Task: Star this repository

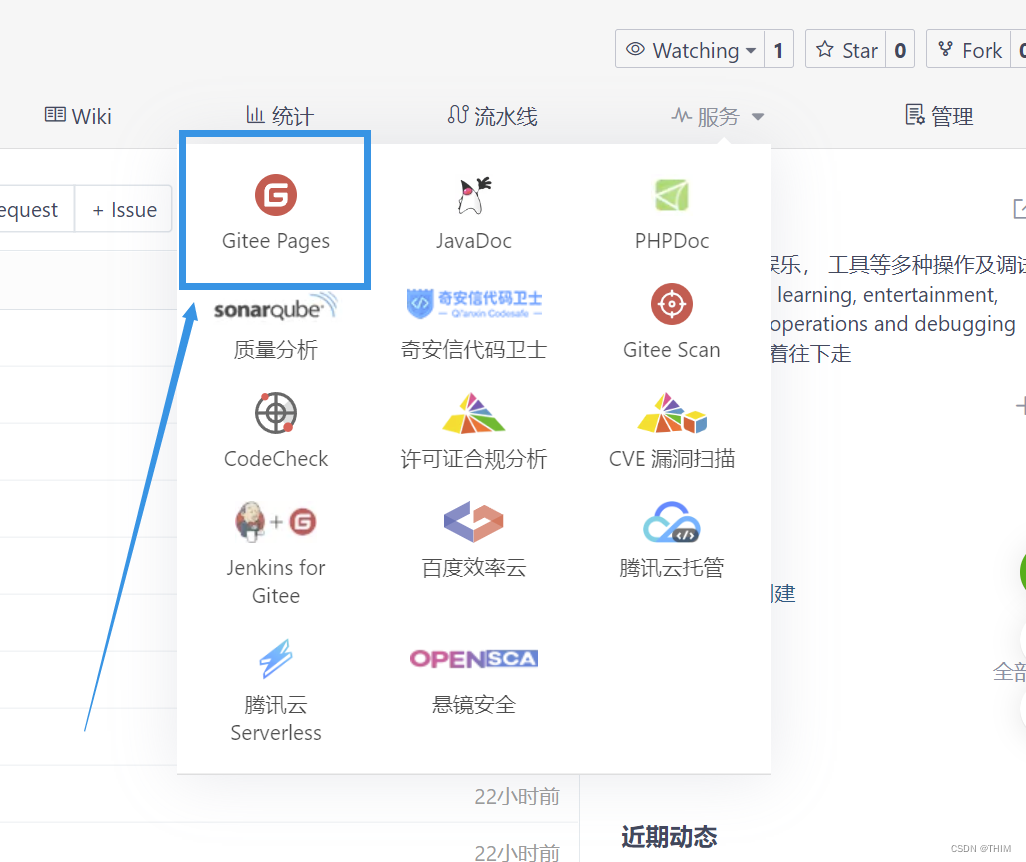Action: [845, 48]
